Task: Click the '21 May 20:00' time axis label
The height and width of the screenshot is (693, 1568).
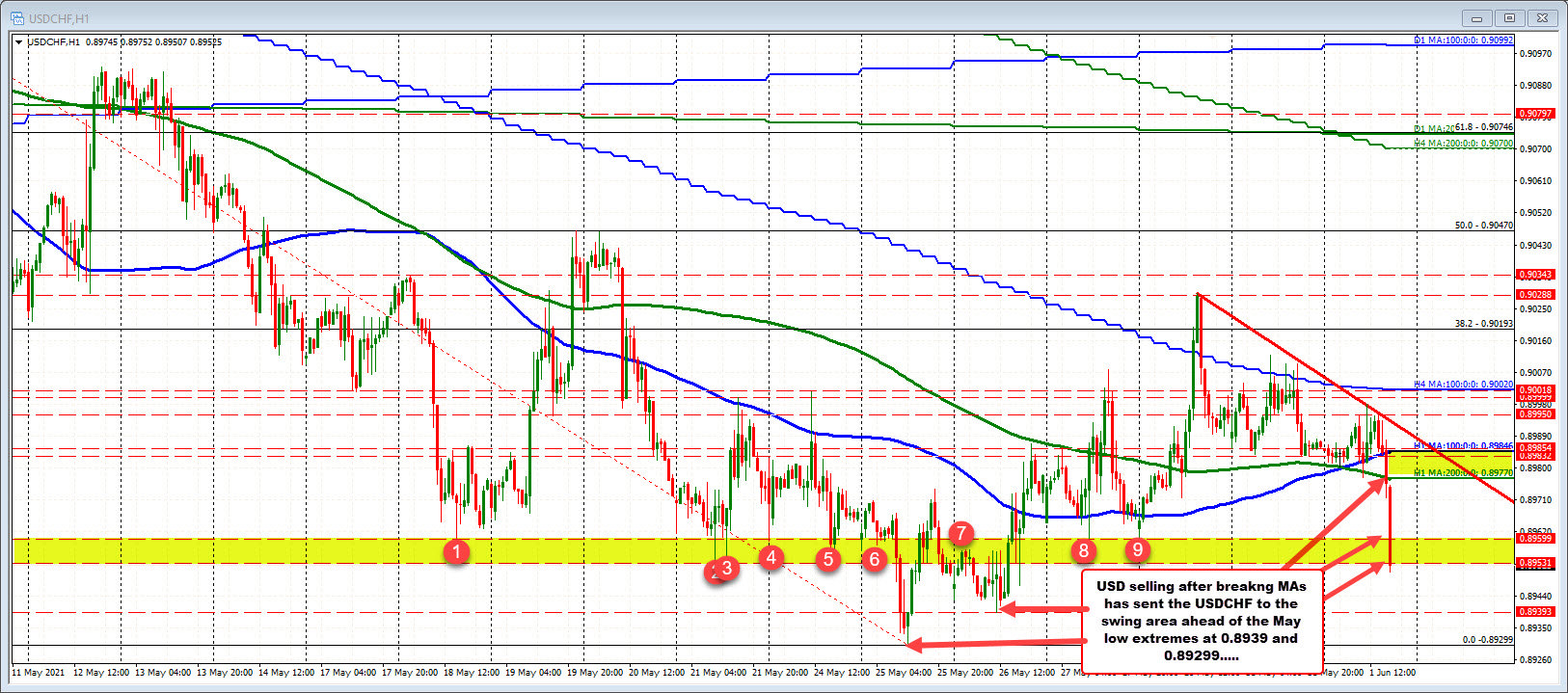Action: click(x=779, y=672)
